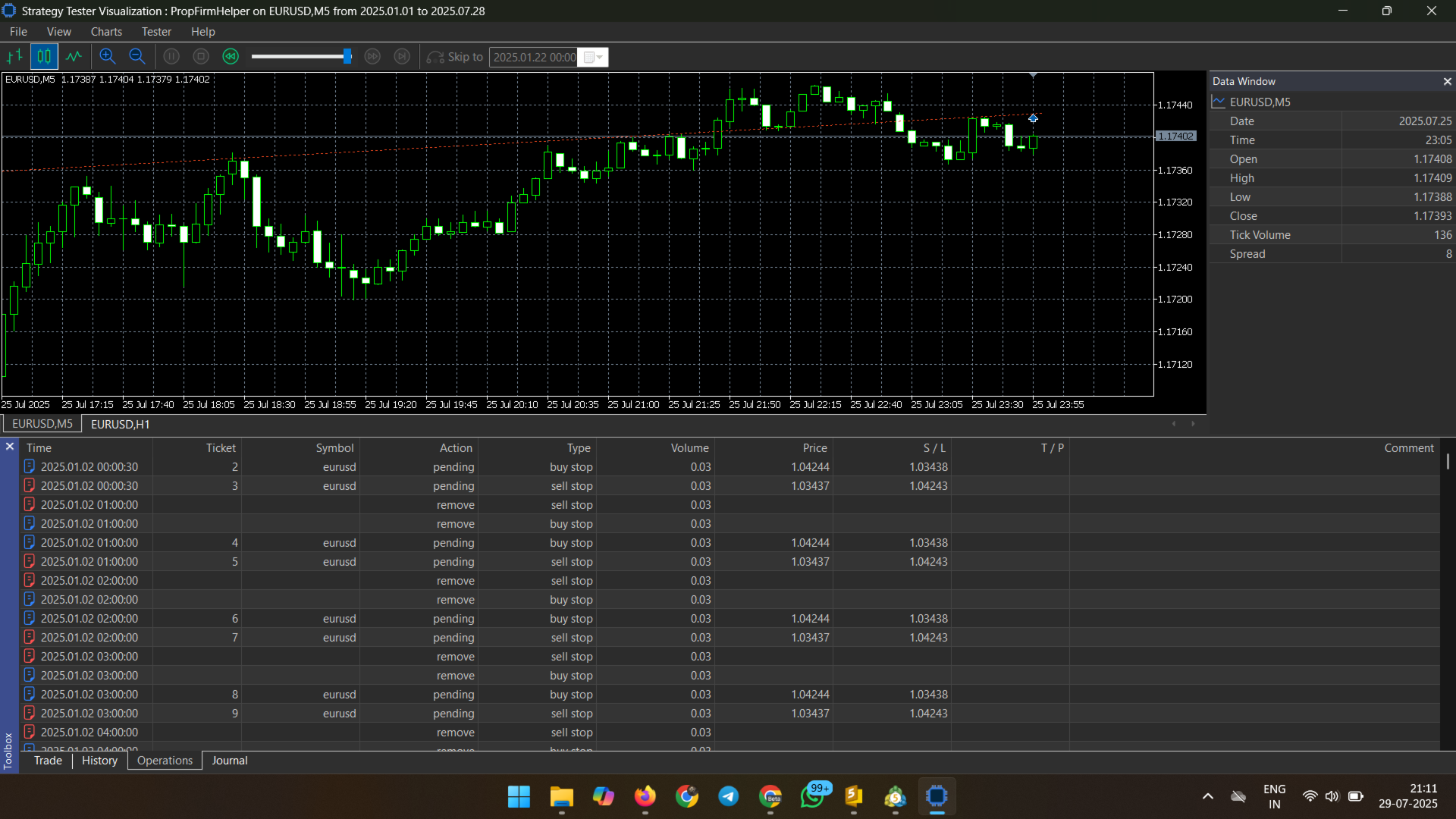The image size is (1456, 819).
Task: Select the Operations tab in Toolbox
Action: 165,760
